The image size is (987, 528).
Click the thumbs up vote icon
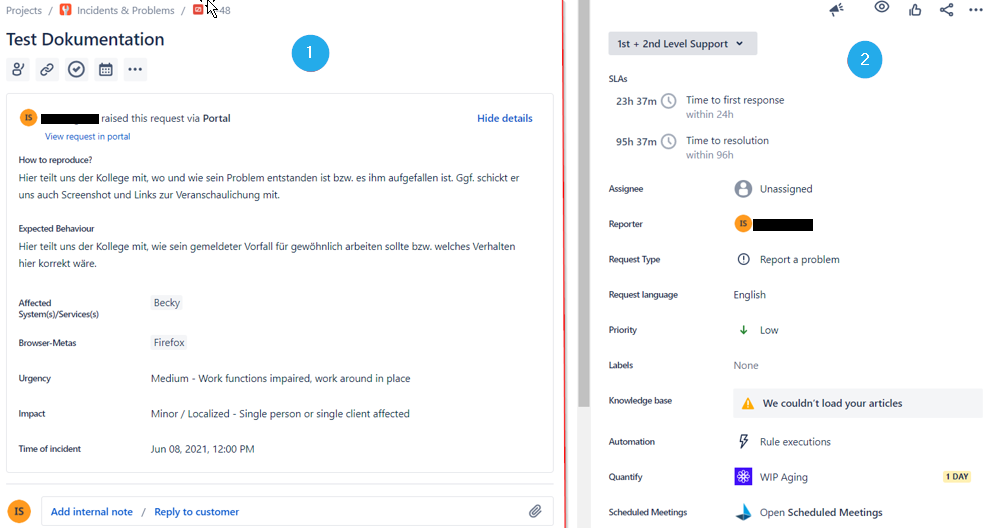[915, 10]
